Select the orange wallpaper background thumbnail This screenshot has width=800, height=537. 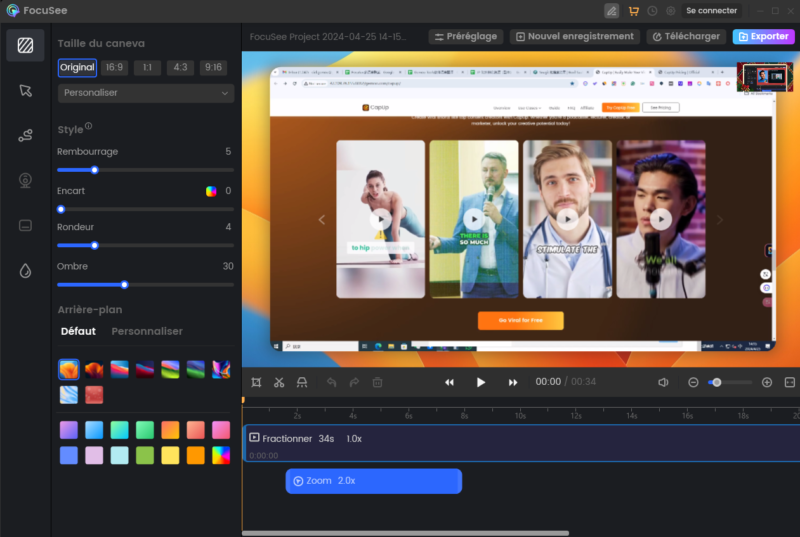pos(68,369)
